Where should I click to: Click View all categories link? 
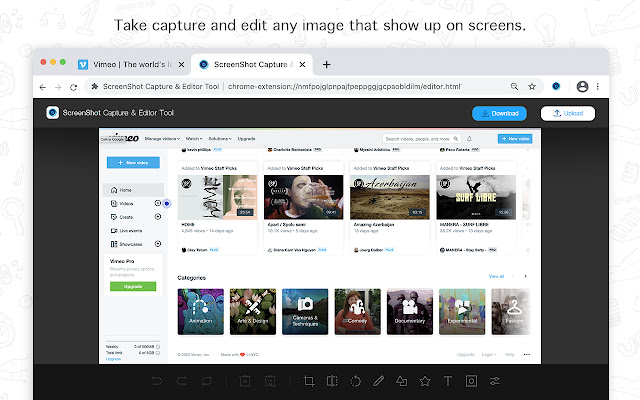(496, 276)
